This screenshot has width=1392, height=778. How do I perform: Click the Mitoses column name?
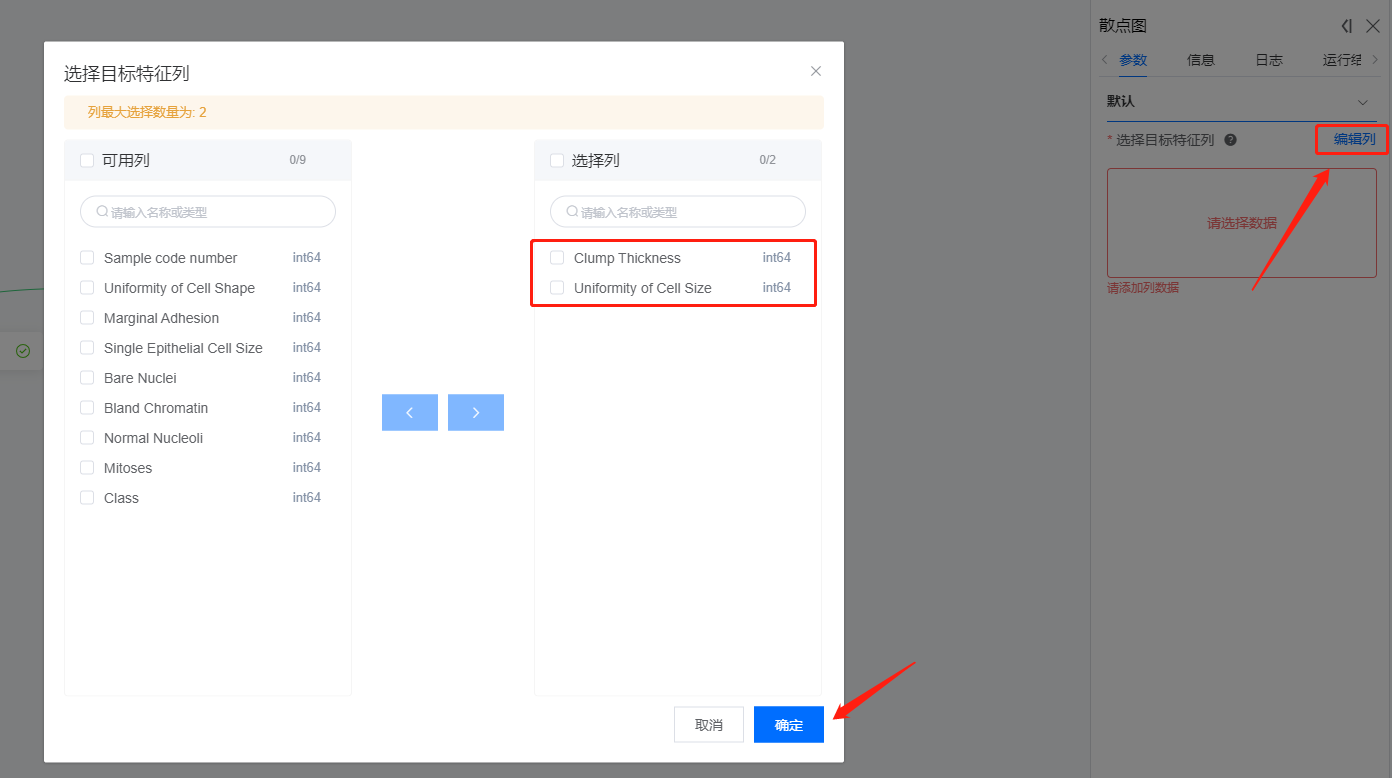tap(128, 468)
